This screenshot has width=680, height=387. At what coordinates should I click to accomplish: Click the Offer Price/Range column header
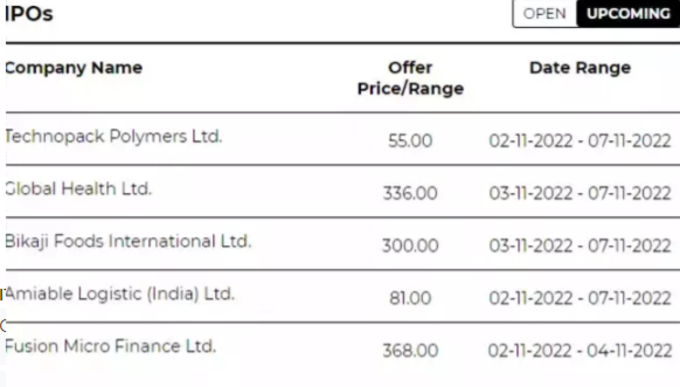click(410, 78)
